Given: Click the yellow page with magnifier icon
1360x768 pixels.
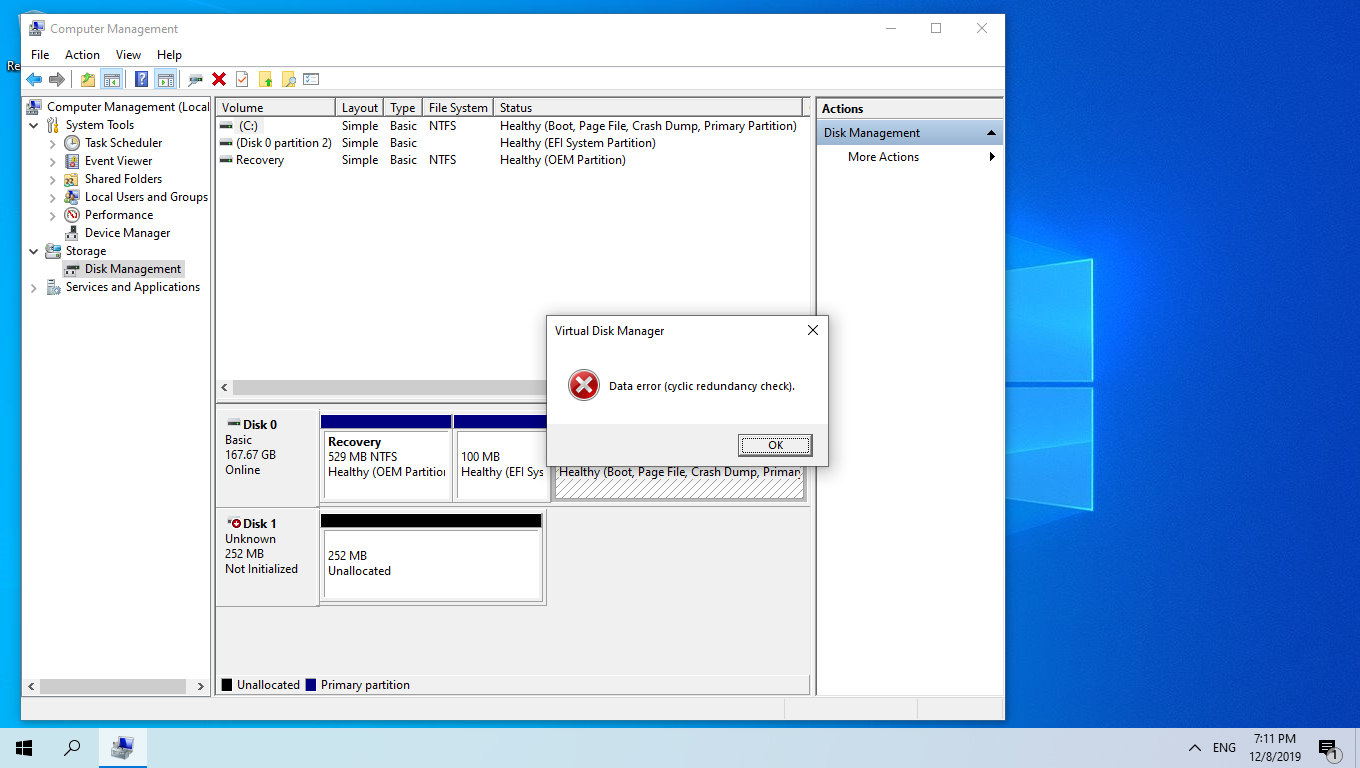Looking at the screenshot, I should click(x=288, y=79).
